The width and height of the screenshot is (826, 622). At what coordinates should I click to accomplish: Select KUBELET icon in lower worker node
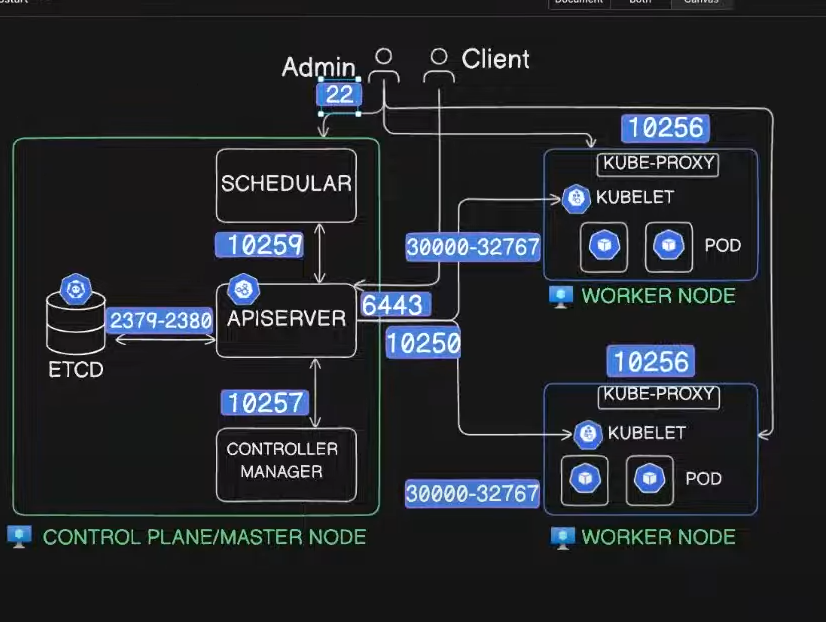pyautogui.click(x=588, y=434)
